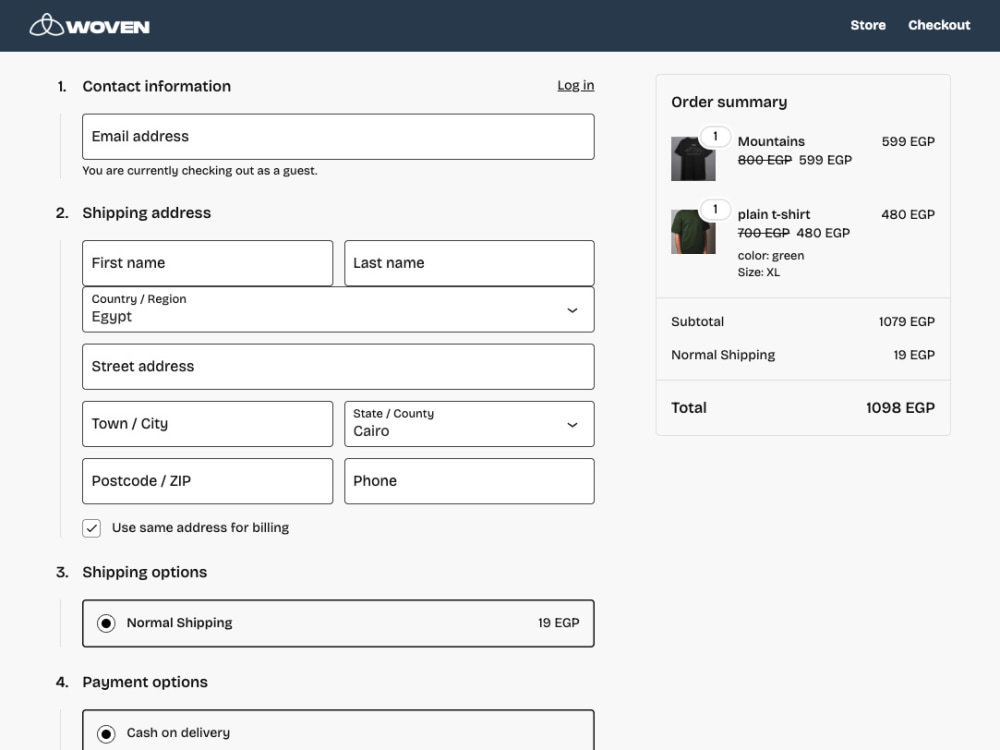Go to the Checkout nav link

(x=939, y=26)
